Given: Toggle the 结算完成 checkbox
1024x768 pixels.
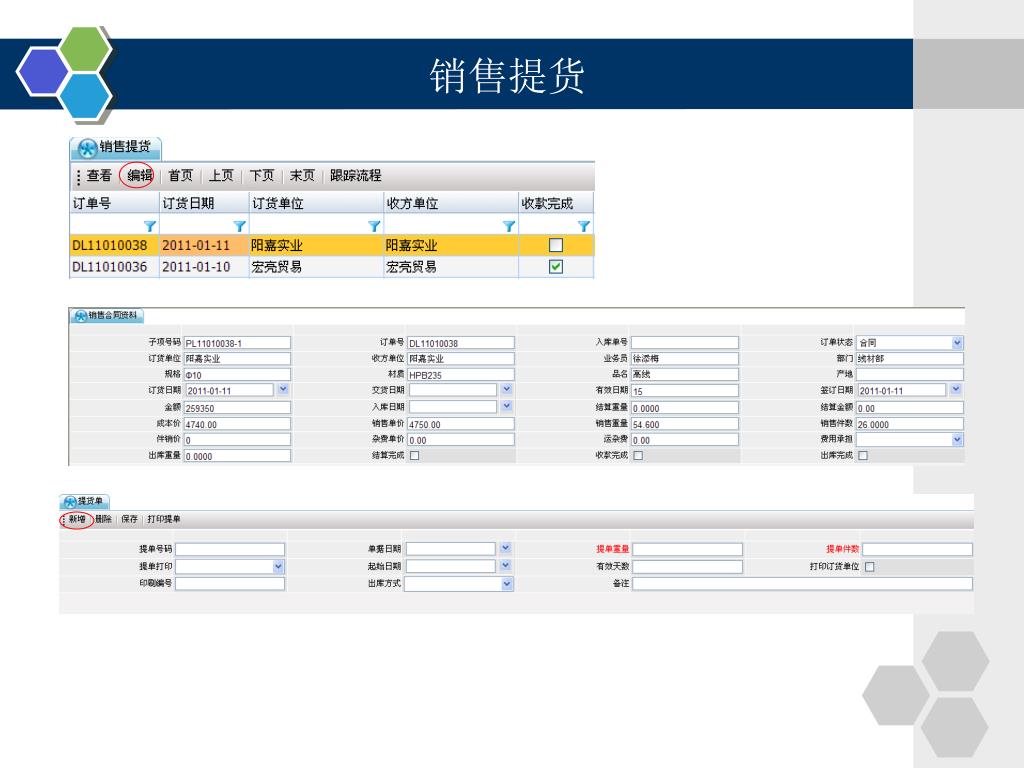Looking at the screenshot, I should [x=415, y=456].
